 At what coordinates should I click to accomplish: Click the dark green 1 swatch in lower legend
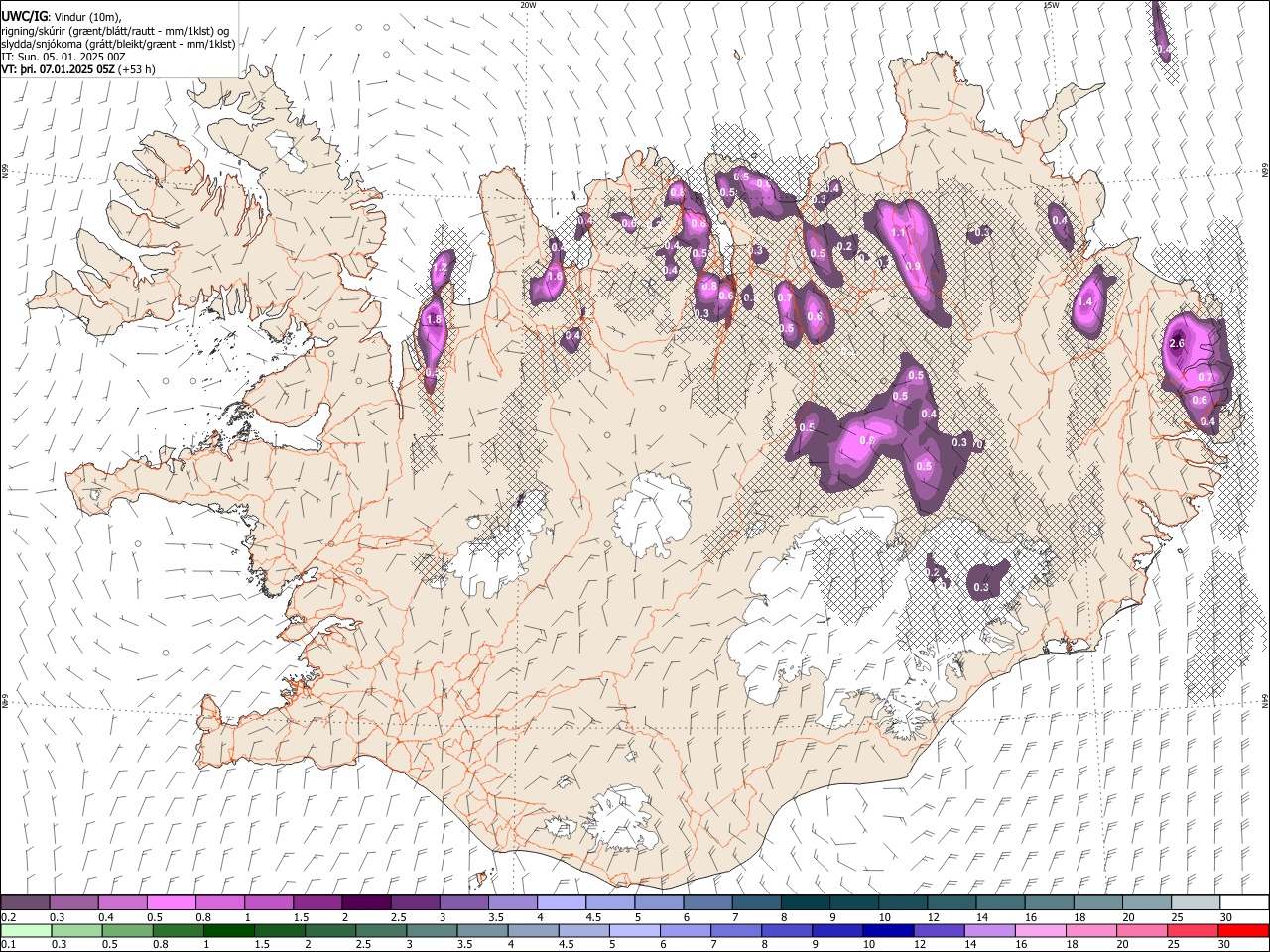click(x=229, y=930)
